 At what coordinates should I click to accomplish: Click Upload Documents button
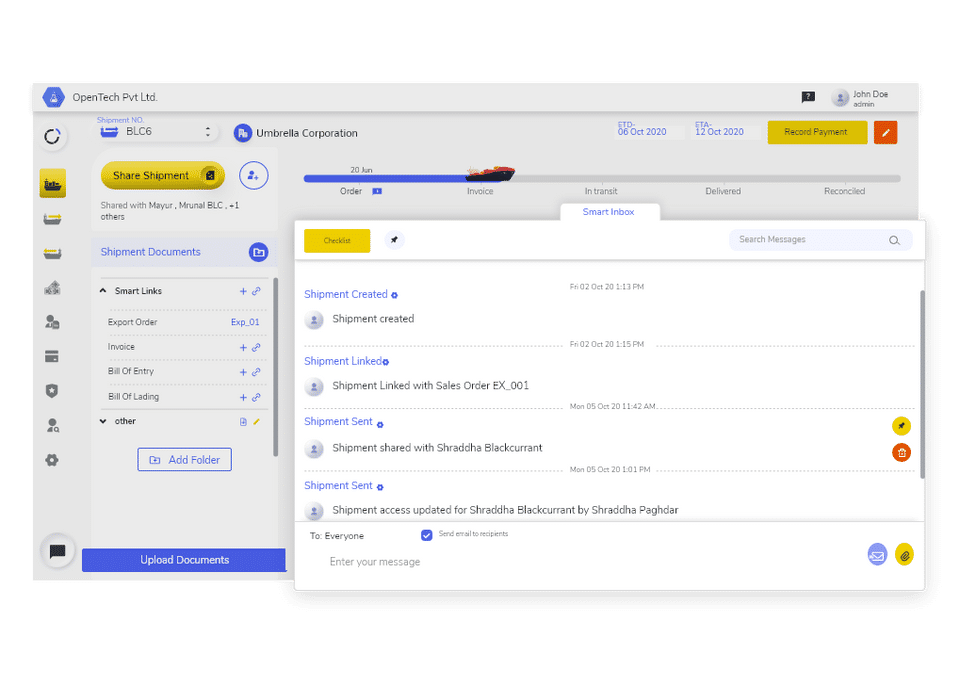[184, 560]
